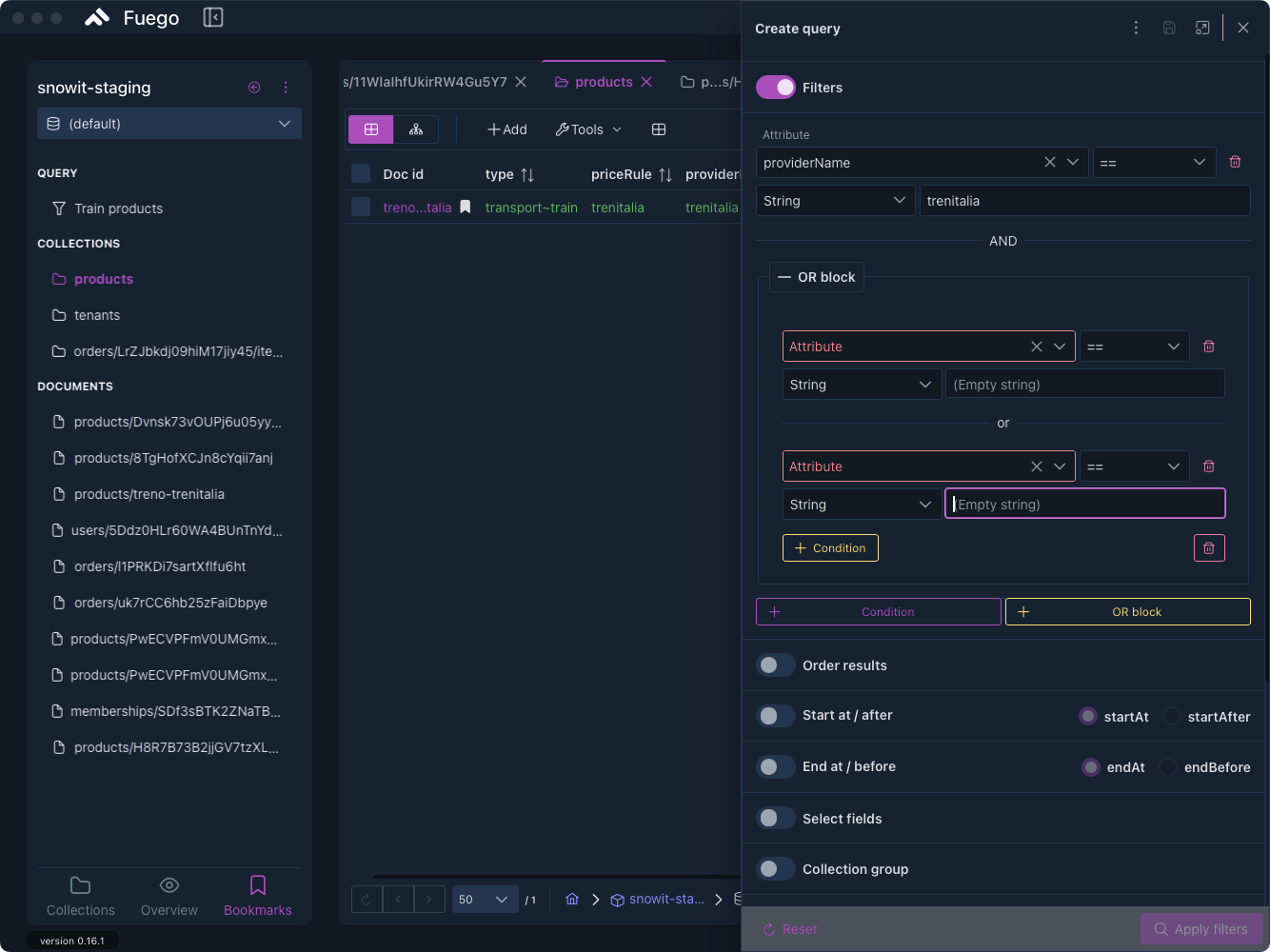
Task: Open Create query three-dot options menu
Action: [1136, 29]
